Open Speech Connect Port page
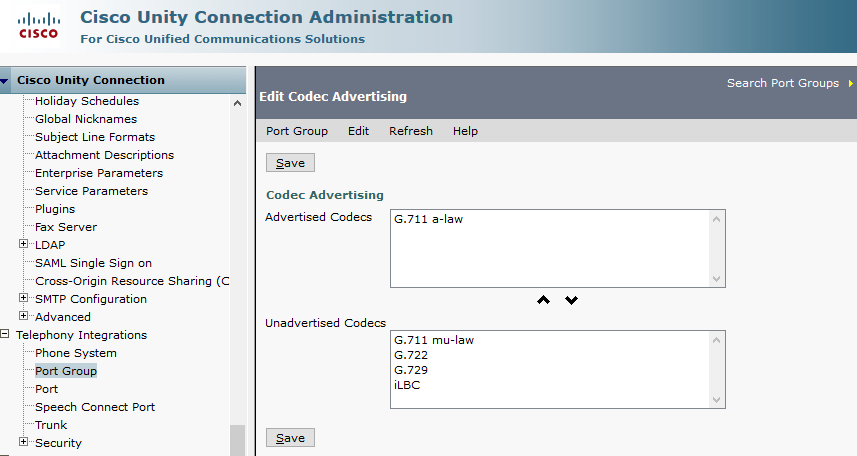The width and height of the screenshot is (857, 456). pos(95,407)
